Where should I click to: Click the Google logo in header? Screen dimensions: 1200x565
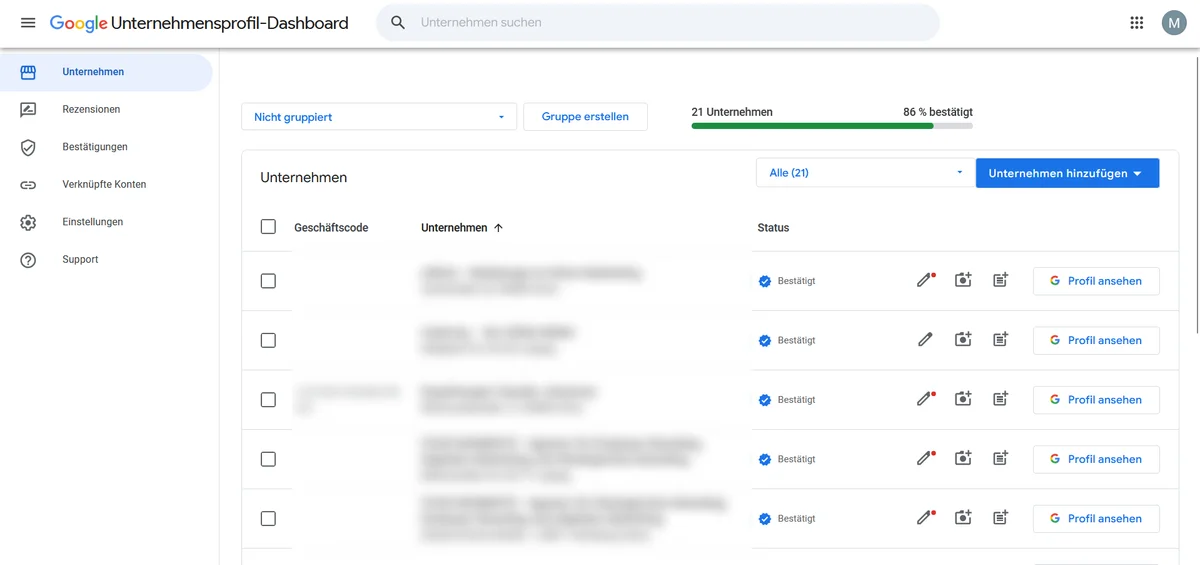click(x=78, y=23)
